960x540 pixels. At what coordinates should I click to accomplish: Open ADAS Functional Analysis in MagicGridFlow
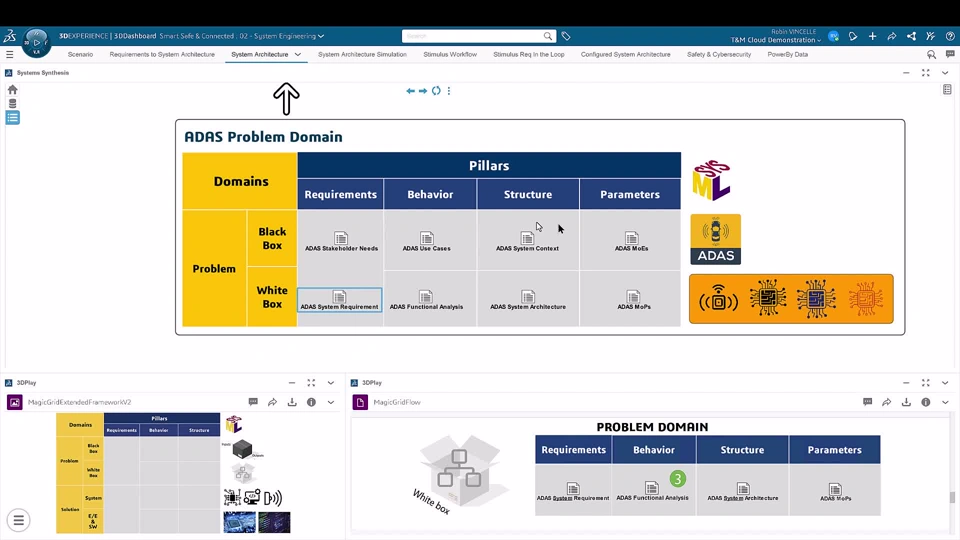tap(652, 491)
